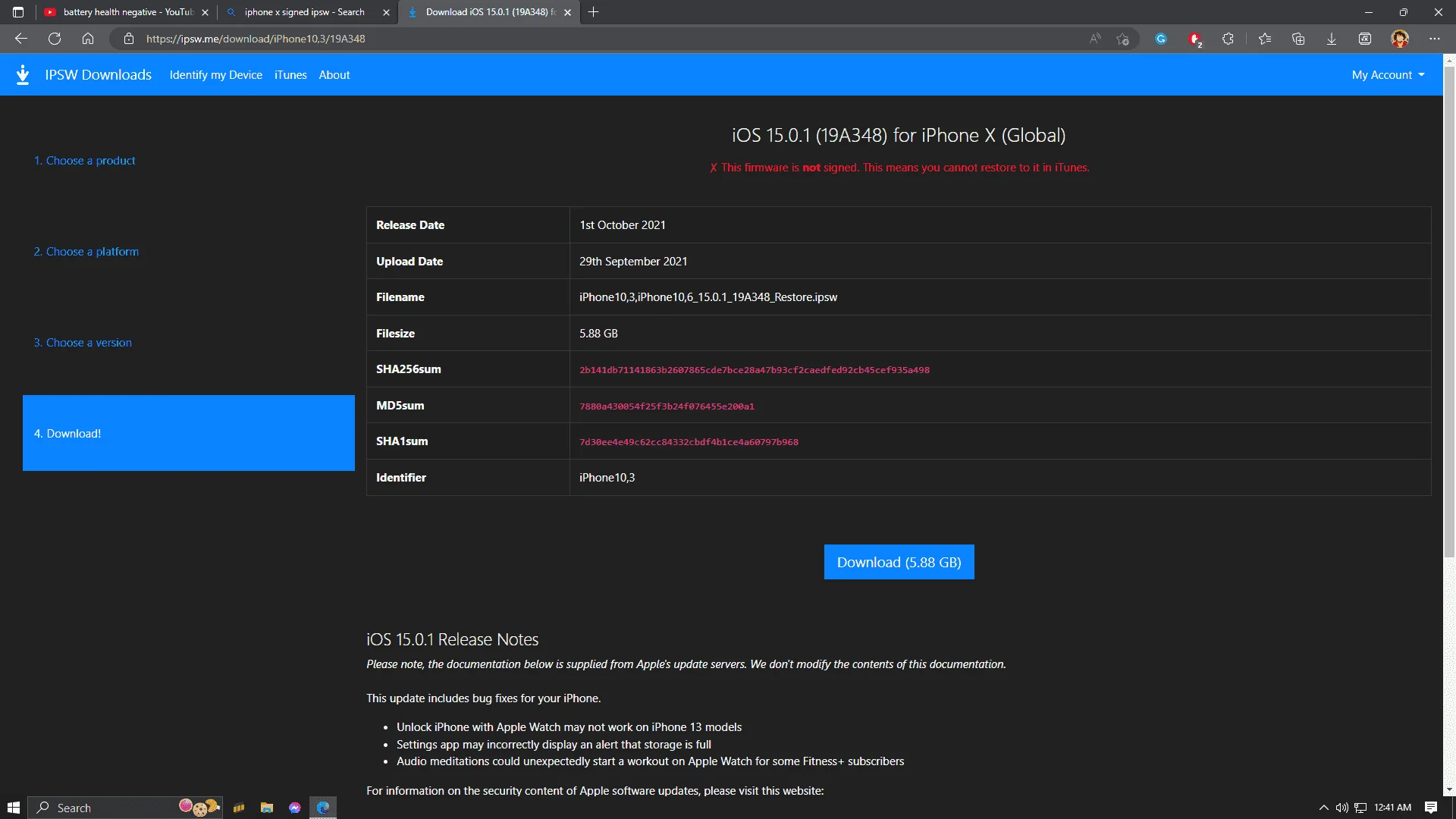The width and height of the screenshot is (1456, 819).
Task: Add page to favorites star icon
Action: tap(1123, 39)
